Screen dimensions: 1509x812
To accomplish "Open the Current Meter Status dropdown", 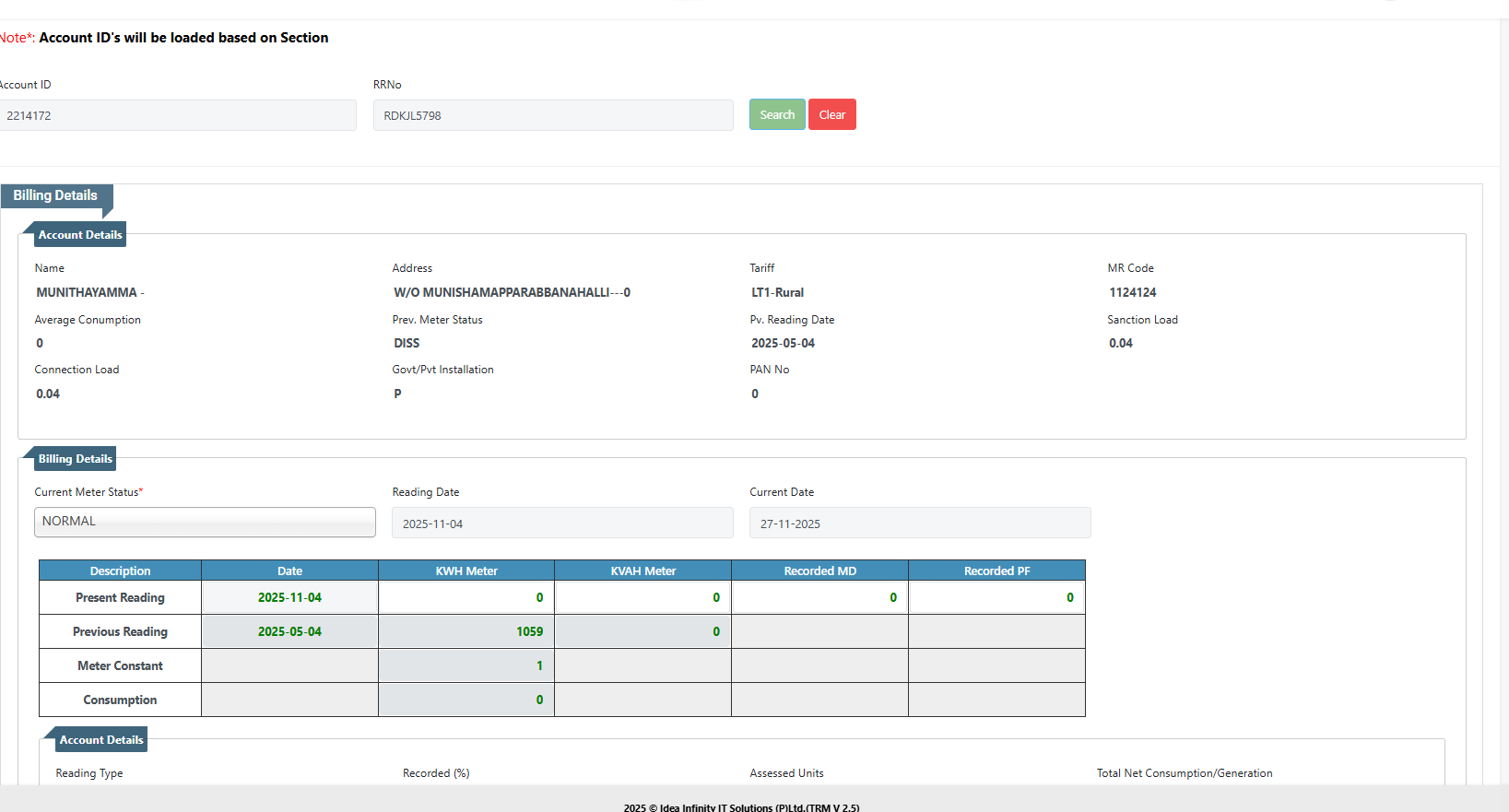I will 205,522.
